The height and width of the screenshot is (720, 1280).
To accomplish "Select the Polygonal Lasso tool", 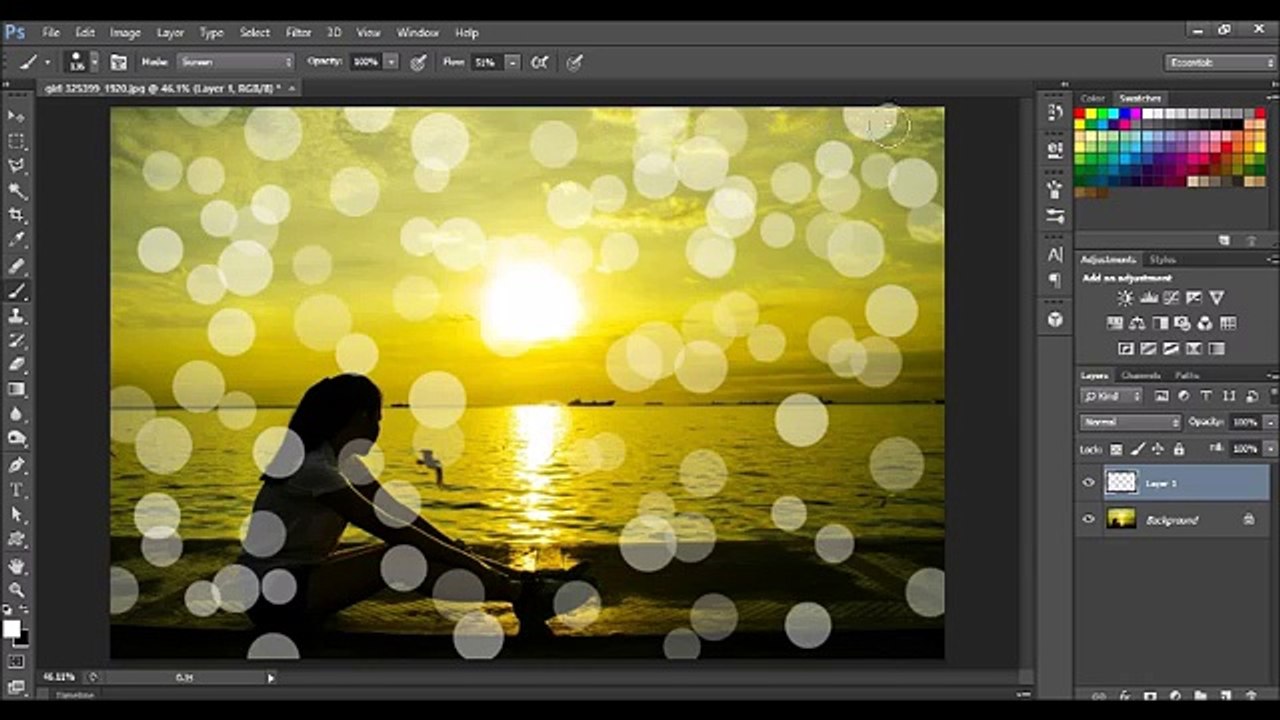I will (x=17, y=166).
